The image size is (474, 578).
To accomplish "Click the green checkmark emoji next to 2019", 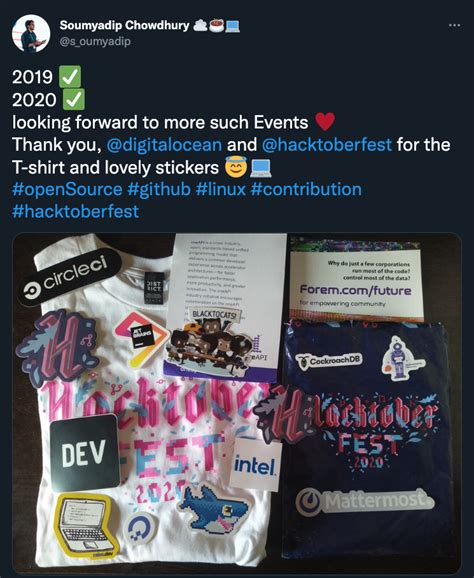I will (70, 77).
